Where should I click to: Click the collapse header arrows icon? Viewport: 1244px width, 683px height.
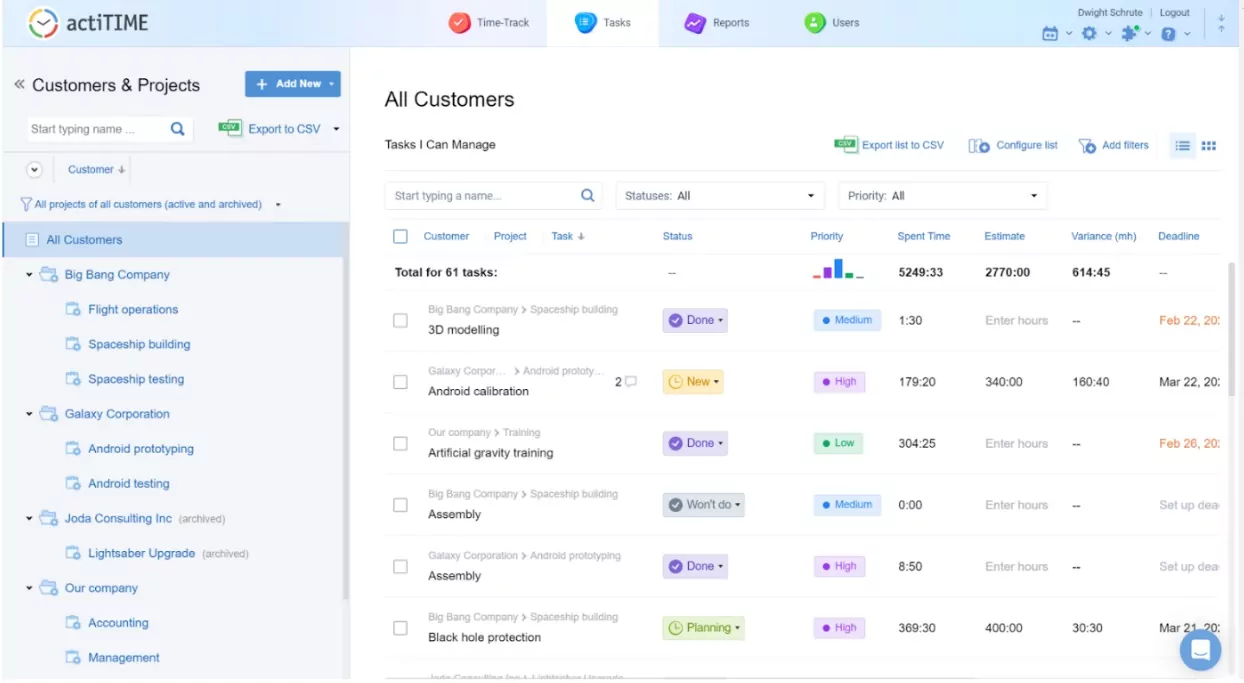coord(1221,23)
